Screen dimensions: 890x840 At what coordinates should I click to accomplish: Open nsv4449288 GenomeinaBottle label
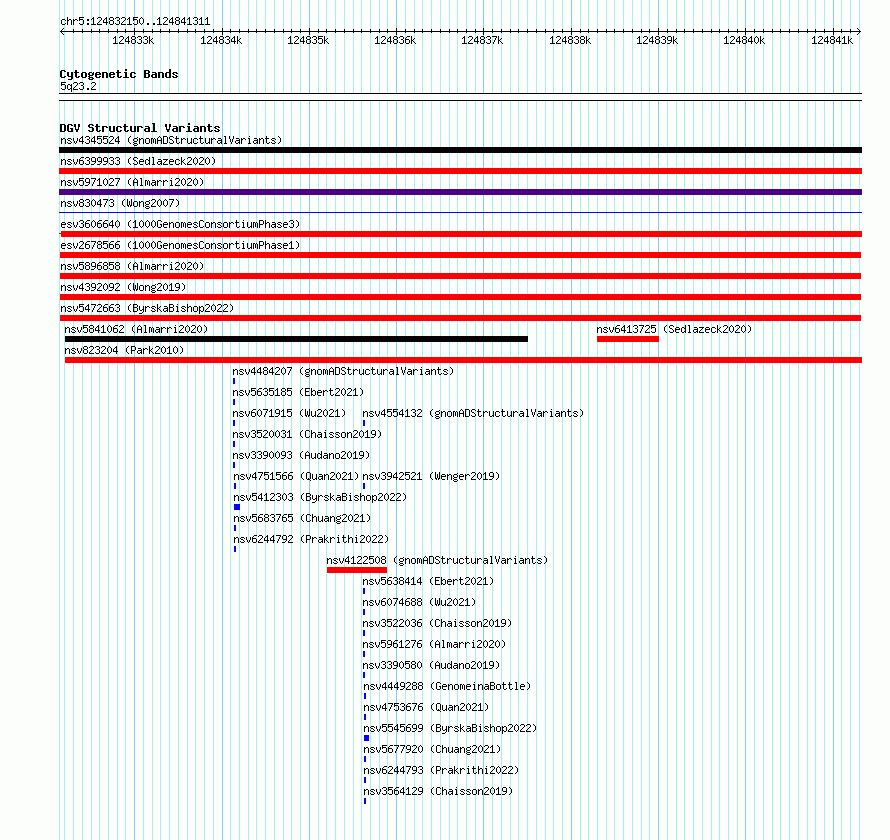tap(447, 686)
